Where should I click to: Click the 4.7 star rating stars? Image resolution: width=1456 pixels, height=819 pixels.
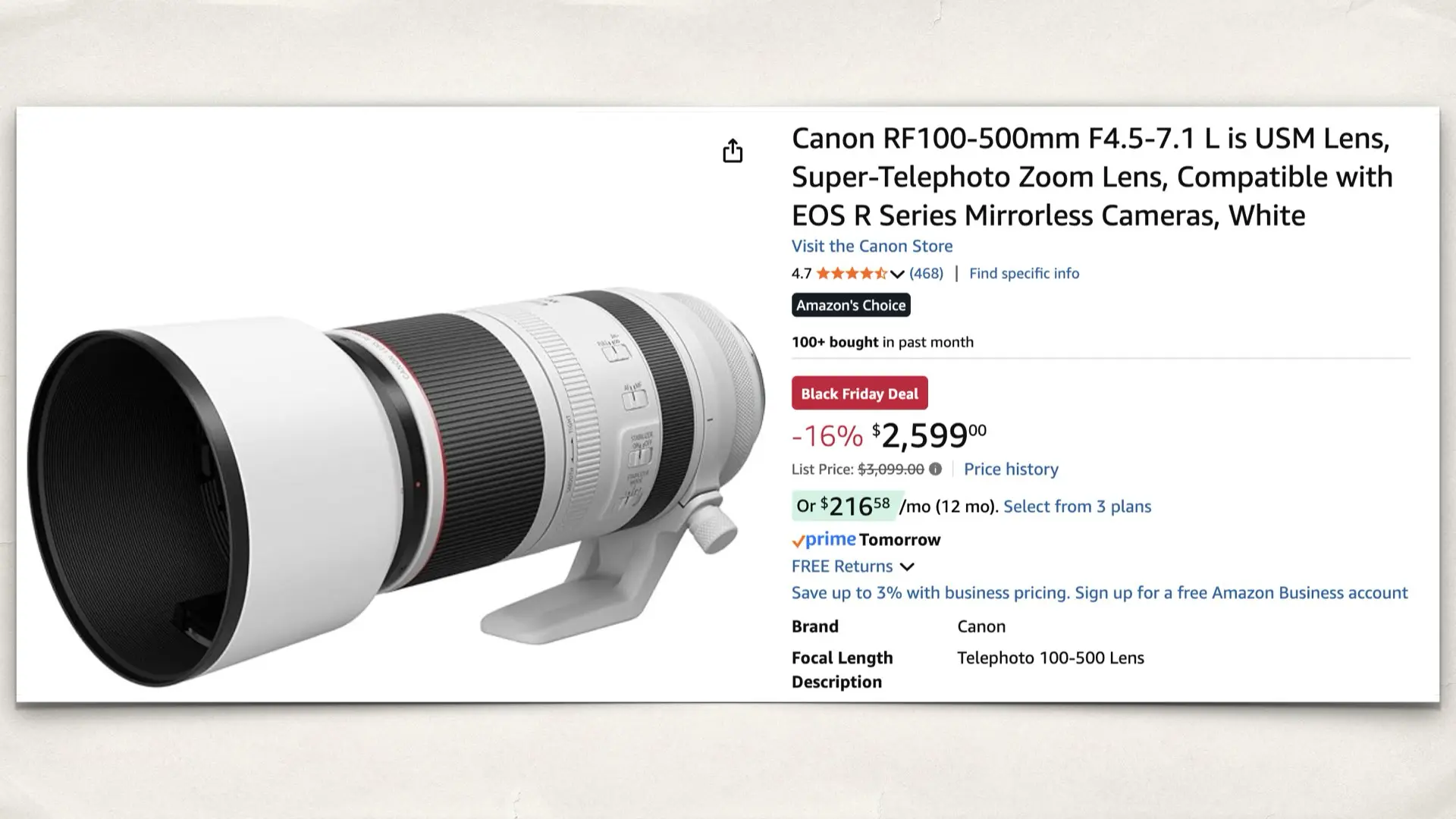coord(853,273)
